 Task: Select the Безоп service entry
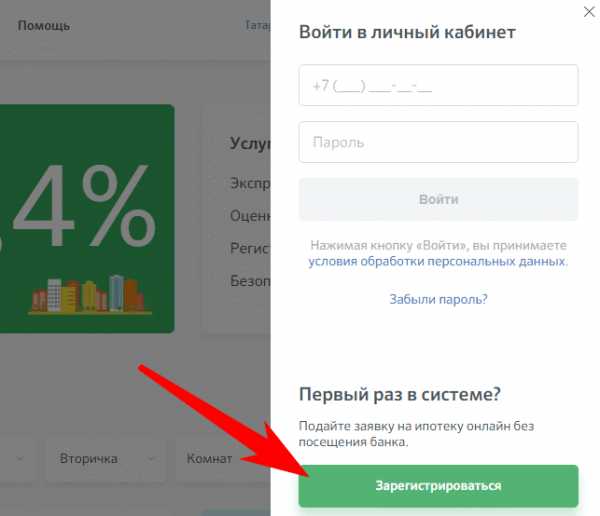pos(250,281)
